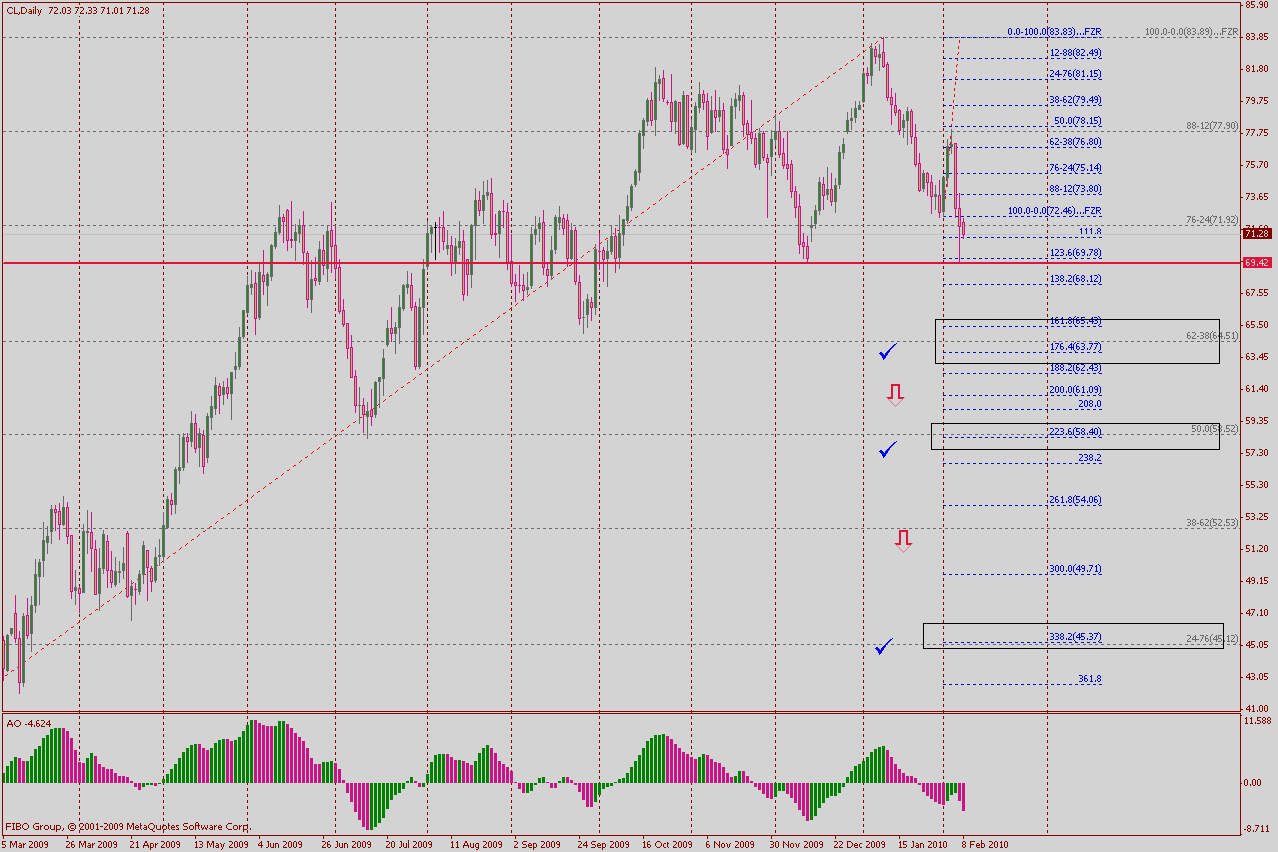Select the Fibonacci label 261.8(54.06)

[1075, 500]
